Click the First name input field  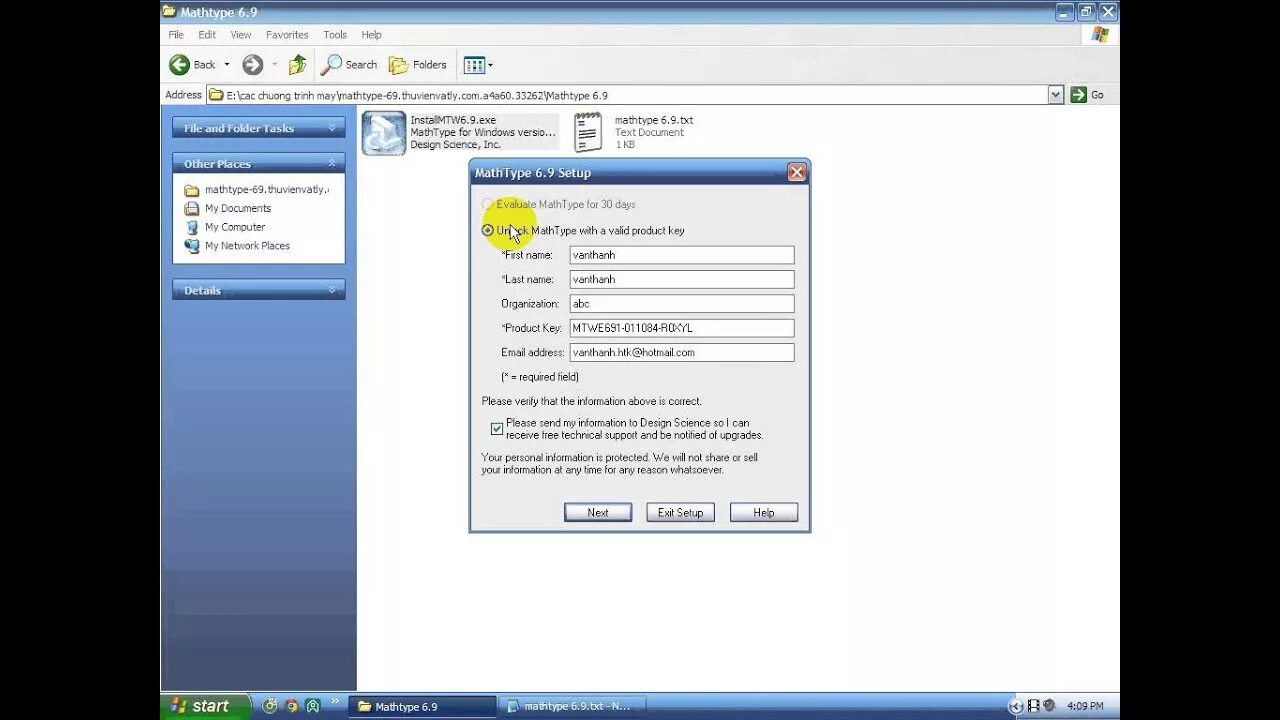[682, 255]
